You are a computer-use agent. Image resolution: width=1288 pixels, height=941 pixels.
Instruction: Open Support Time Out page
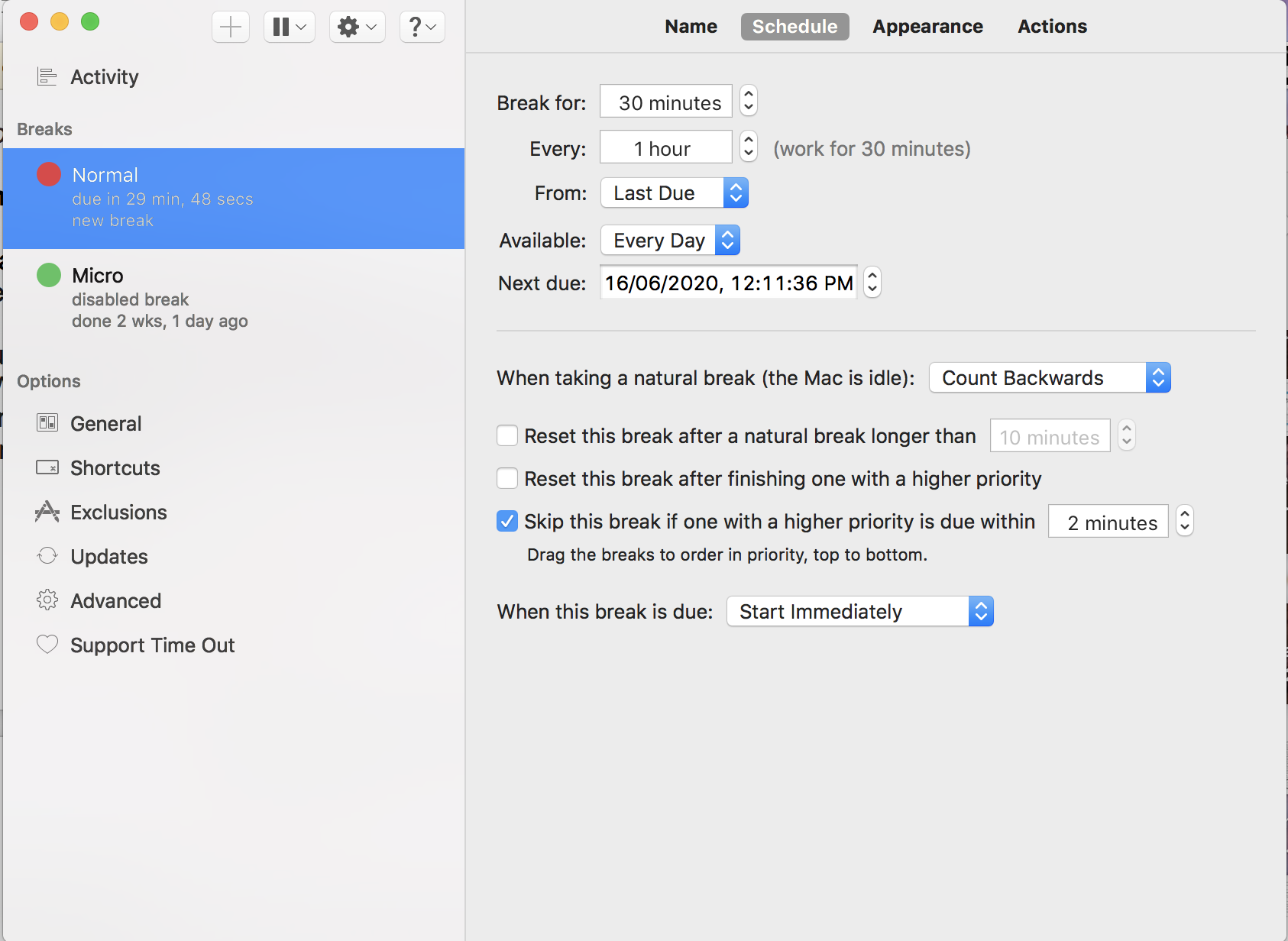152,645
